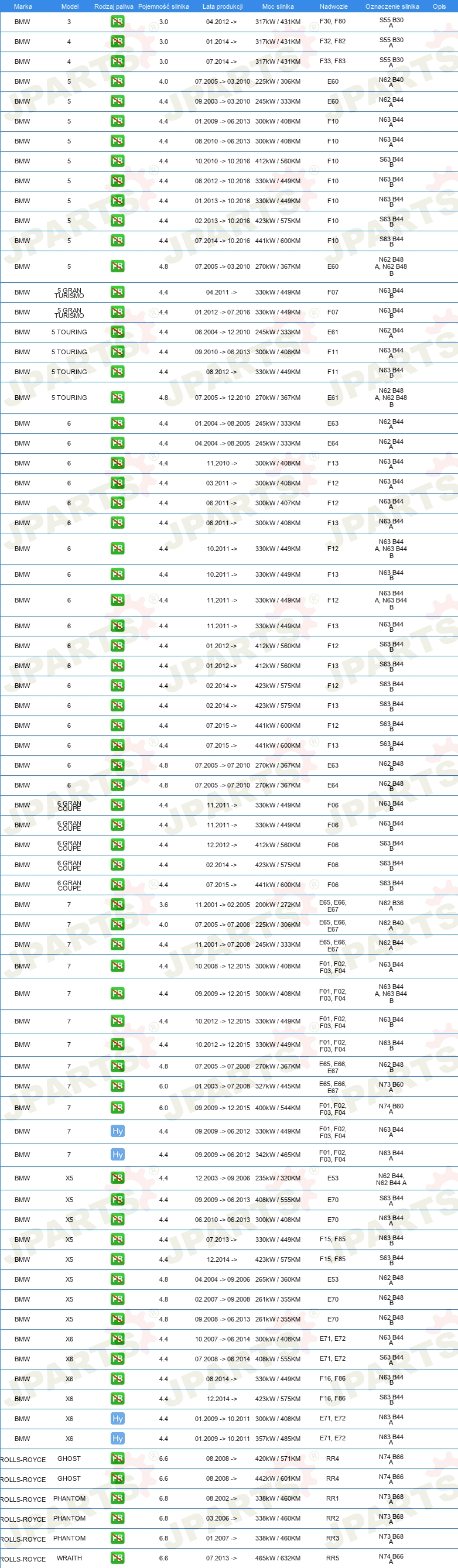Click fuel icon in X5 E53 235kW row
Screen dimensions: 458x1568
click(118, 1179)
